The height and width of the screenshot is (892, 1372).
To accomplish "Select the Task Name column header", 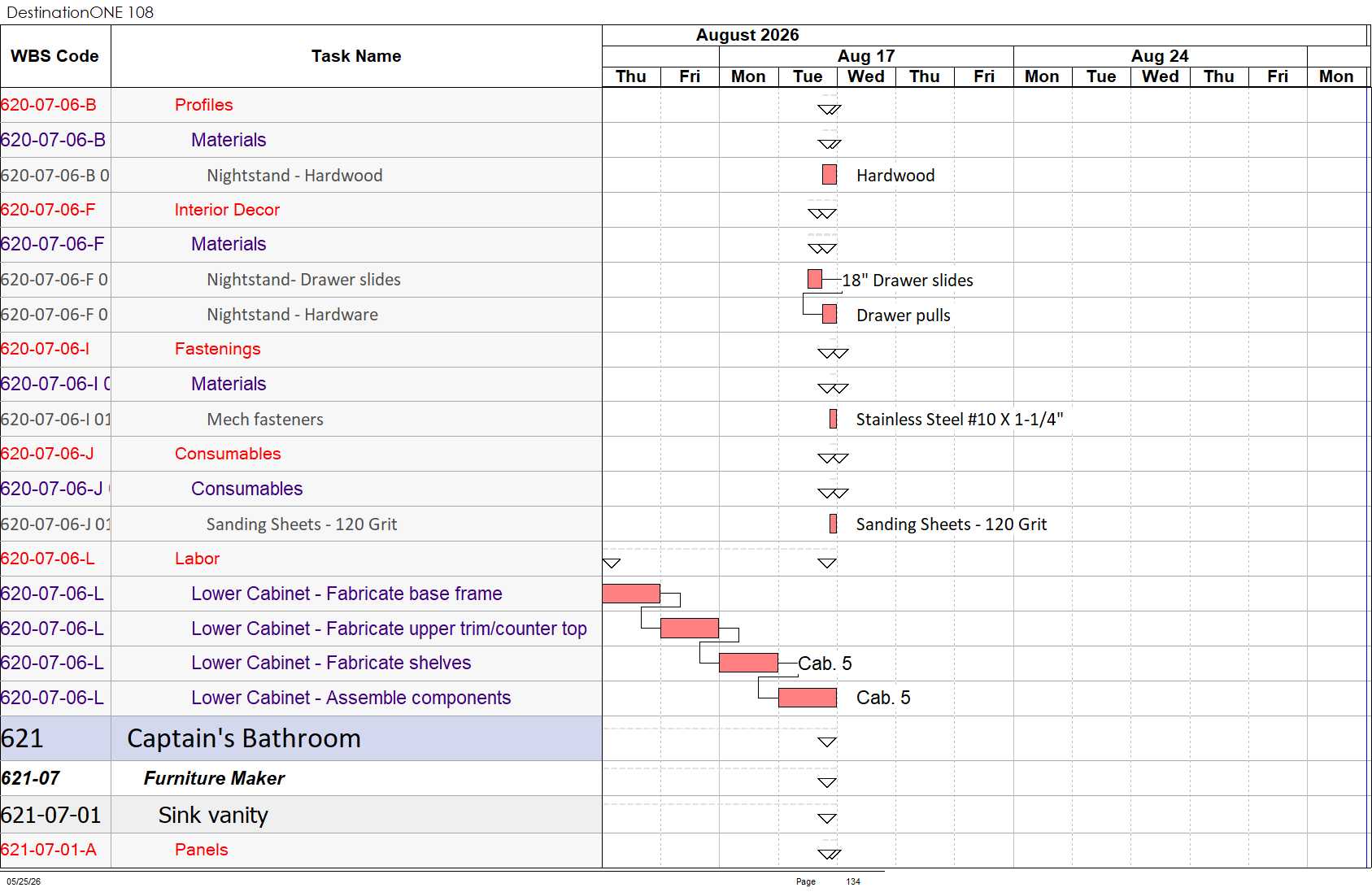I will click(x=356, y=56).
